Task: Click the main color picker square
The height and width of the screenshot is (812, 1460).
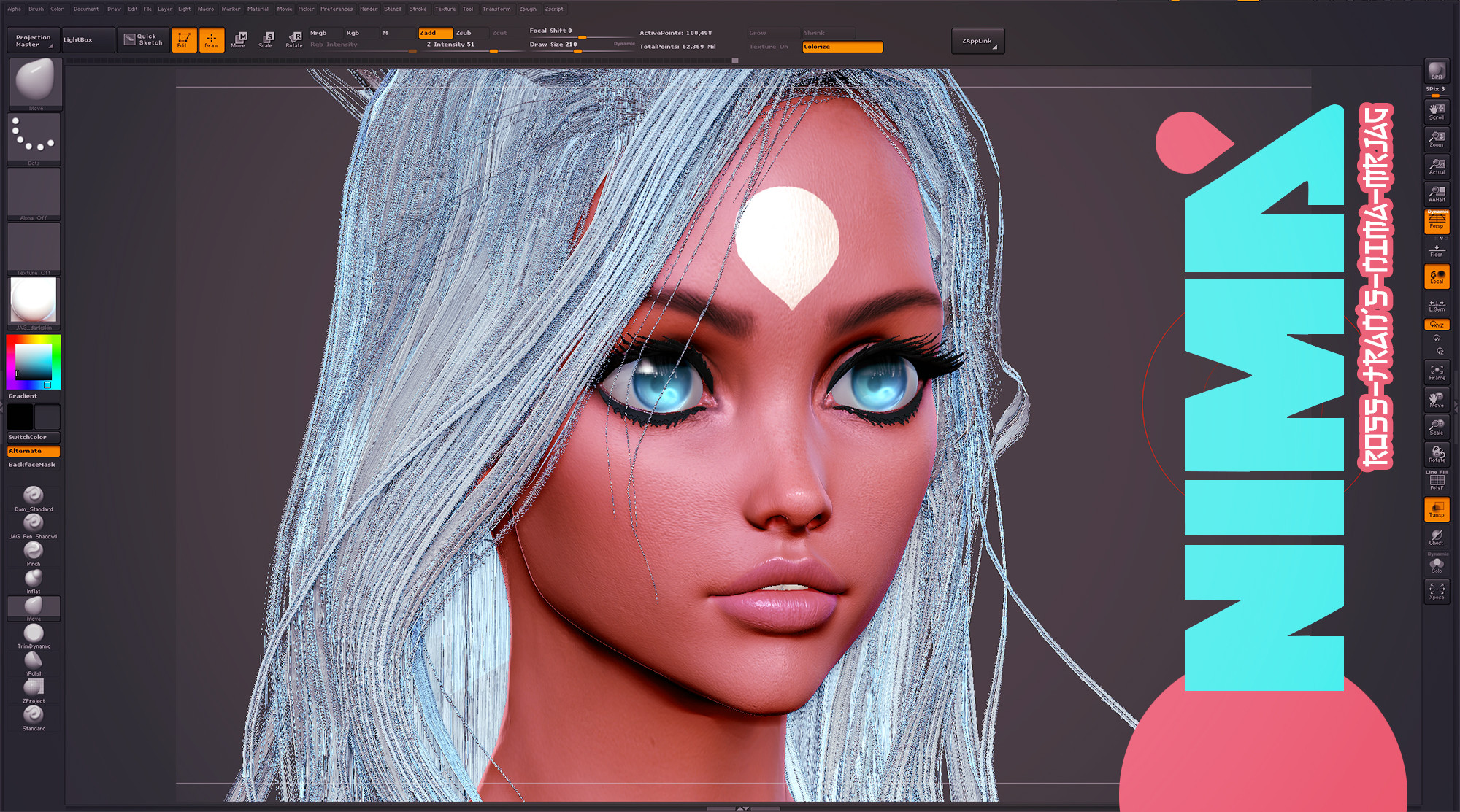Action: 34,360
